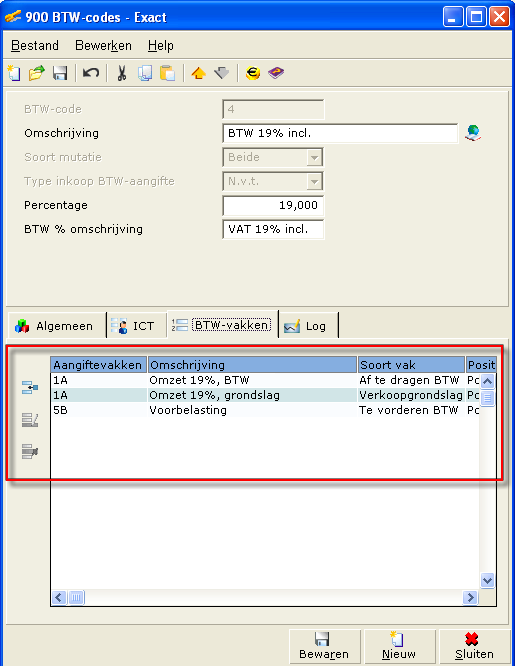Click the Save diskette toolbar icon

[60, 73]
